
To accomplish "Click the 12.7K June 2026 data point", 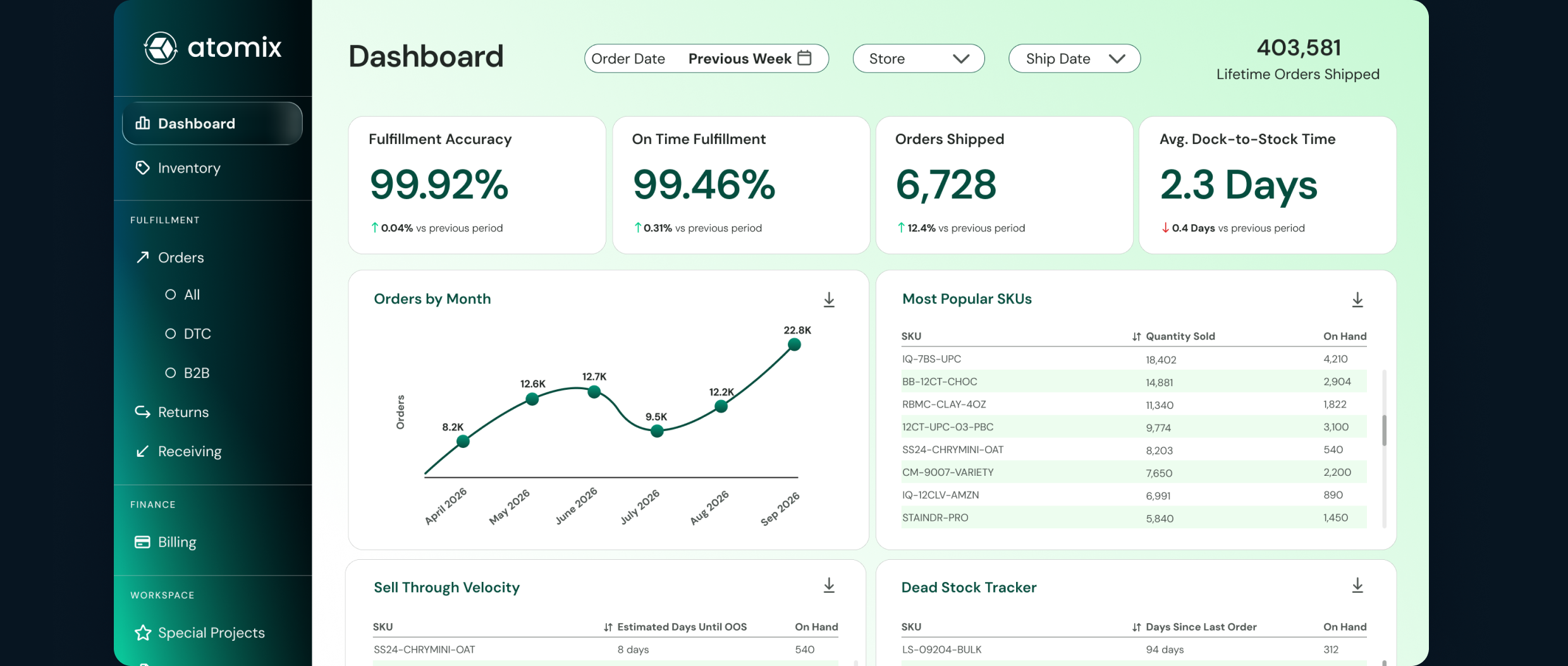I will tap(594, 392).
